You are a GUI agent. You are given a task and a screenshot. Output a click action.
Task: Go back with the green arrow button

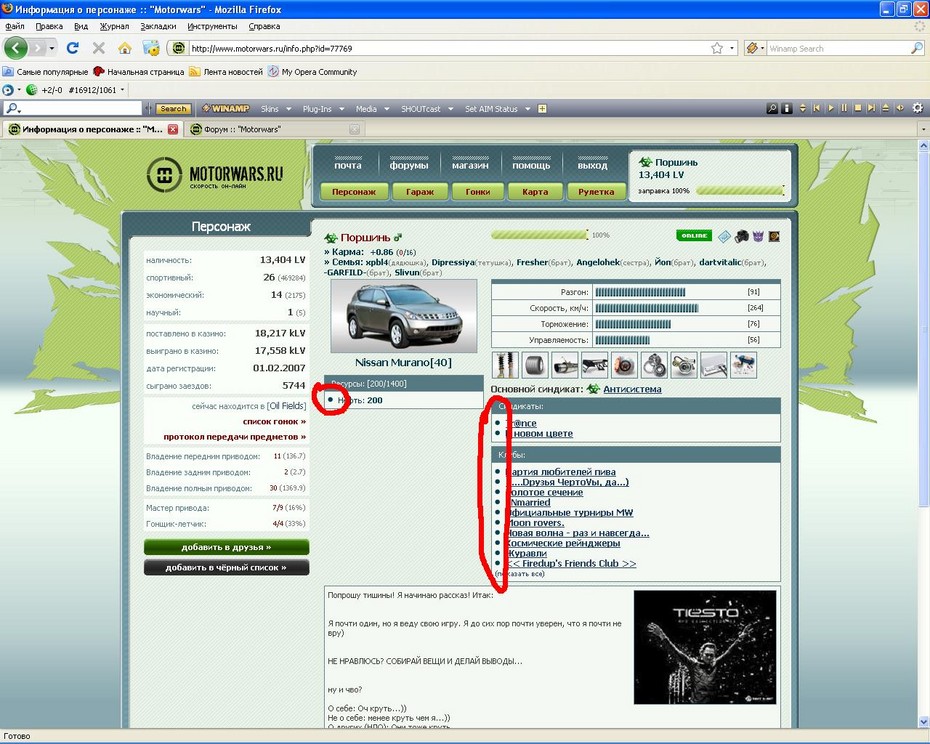pos(16,48)
